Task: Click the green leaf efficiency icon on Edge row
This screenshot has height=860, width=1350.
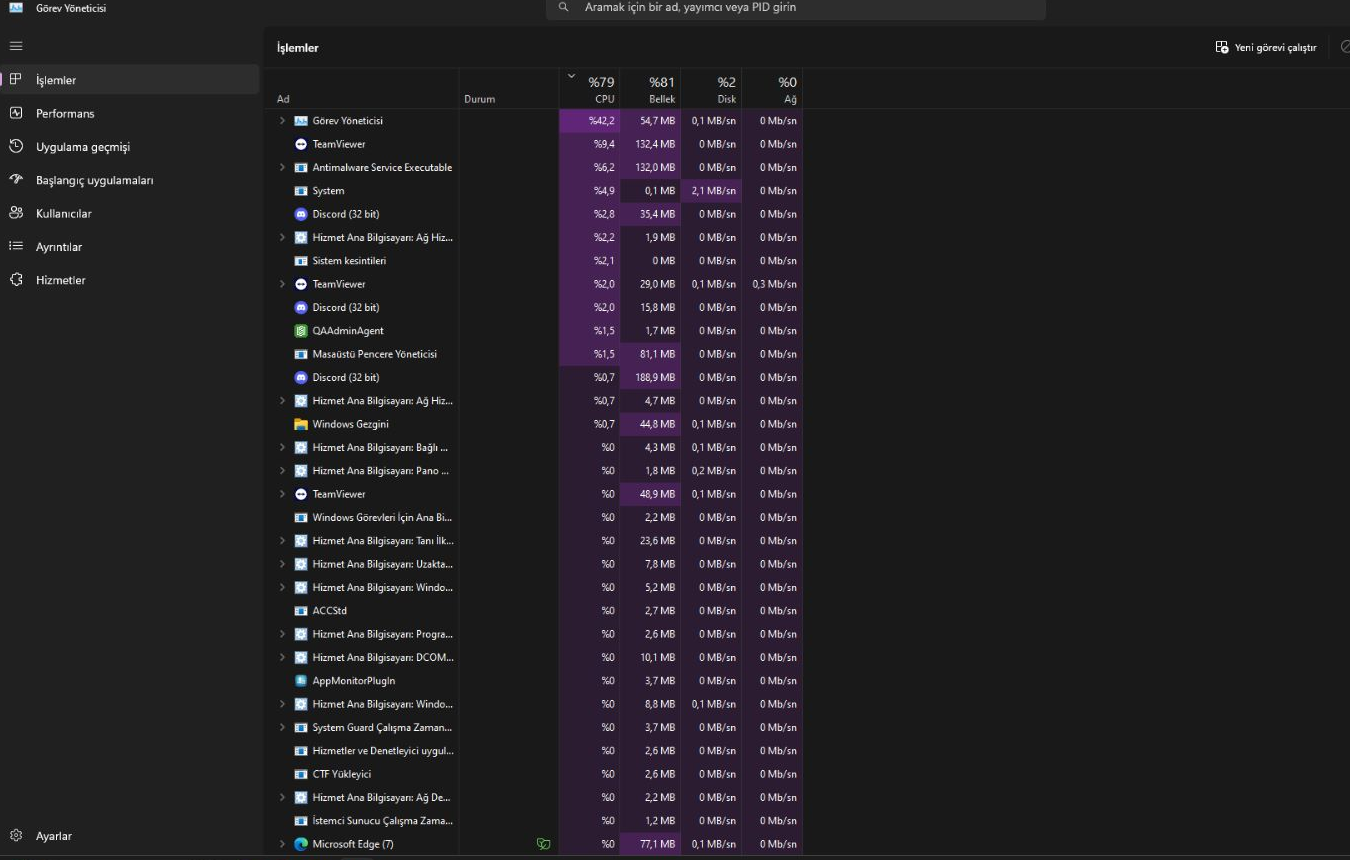Action: tap(543, 844)
